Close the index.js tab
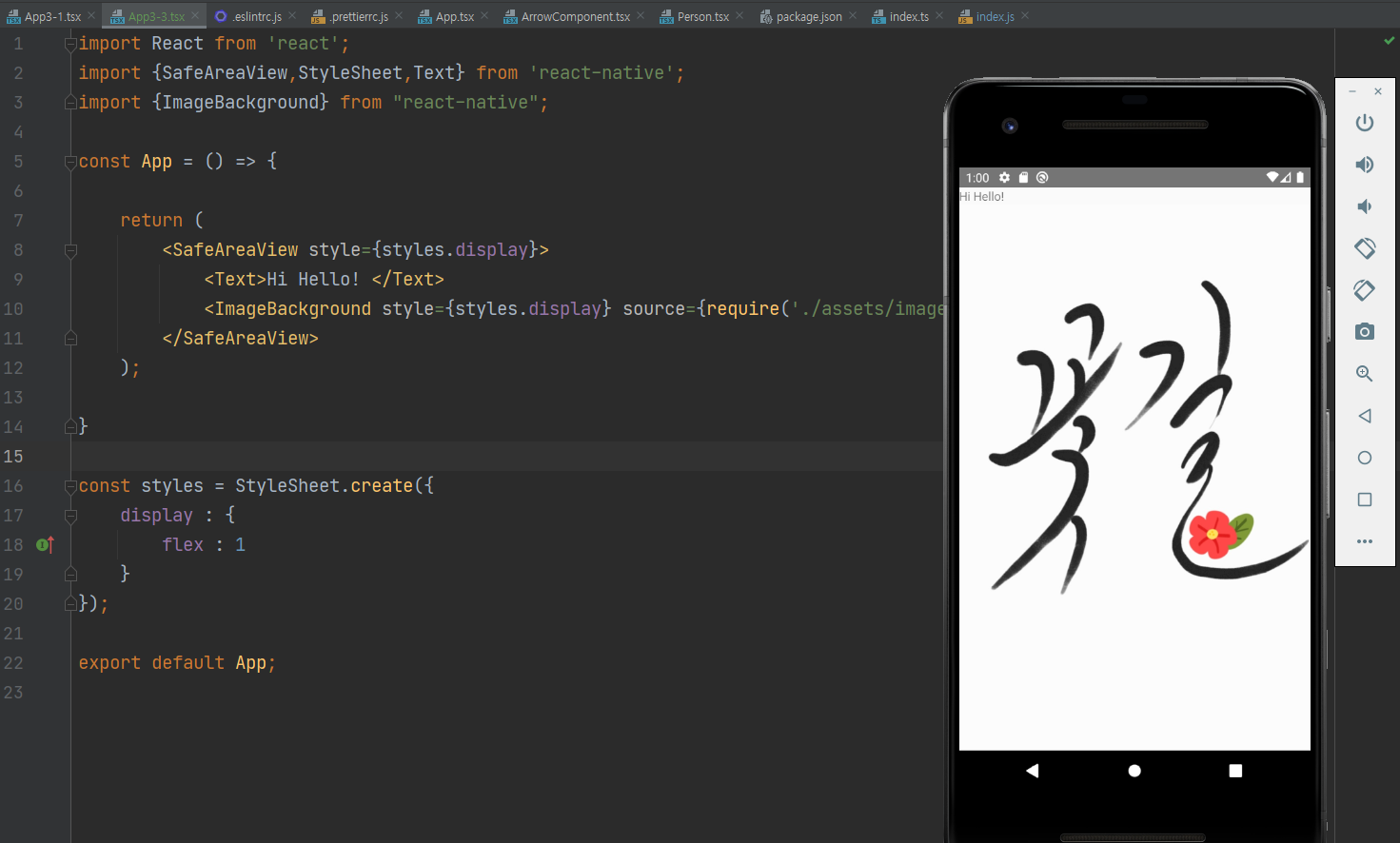Viewport: 1400px width, 843px height. (x=1025, y=15)
